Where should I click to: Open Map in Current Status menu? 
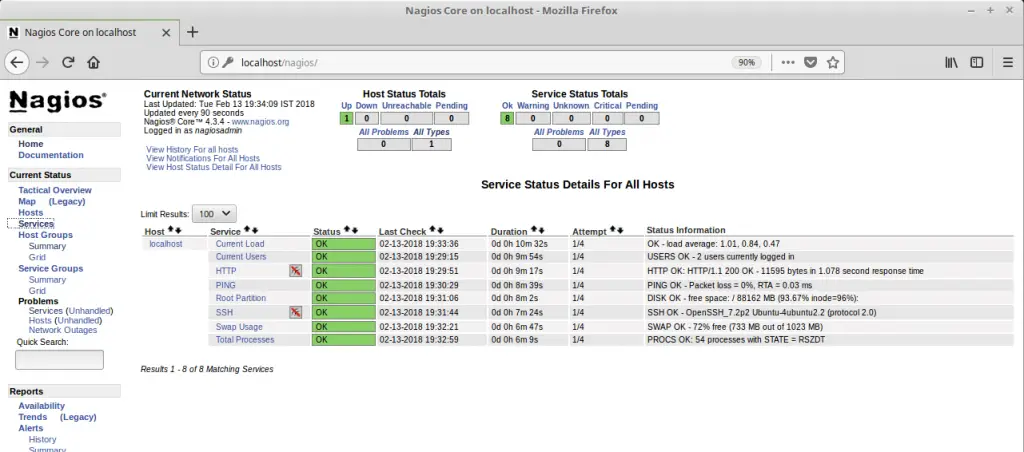[27, 201]
